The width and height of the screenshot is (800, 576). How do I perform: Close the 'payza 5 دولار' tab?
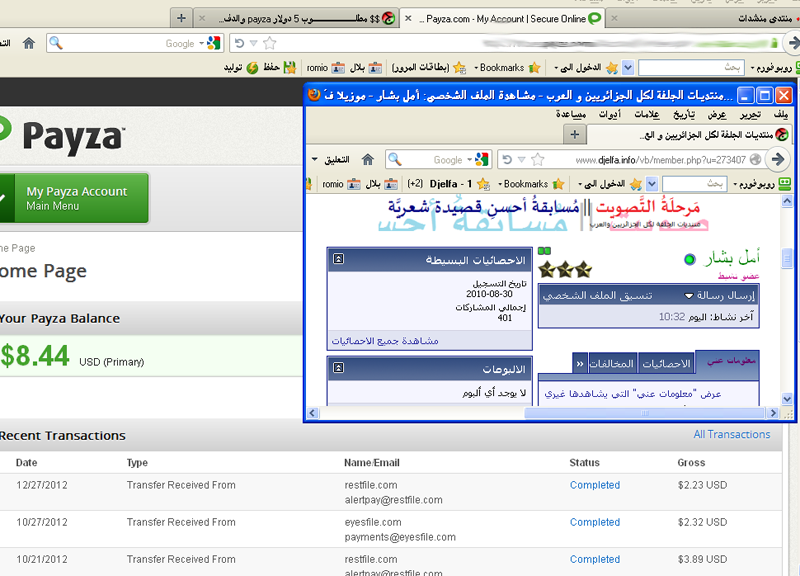[x=202, y=18]
